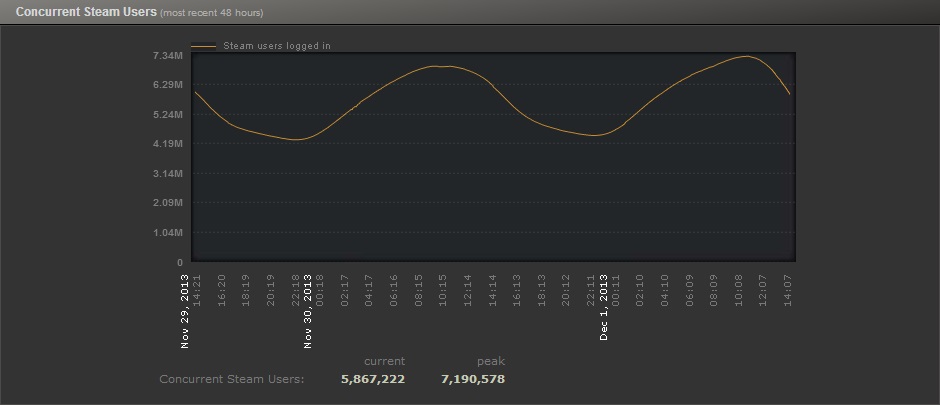This screenshot has height=405, width=940.
Task: Click '(most recent 48 hours)' subtitle
Action: point(212,13)
